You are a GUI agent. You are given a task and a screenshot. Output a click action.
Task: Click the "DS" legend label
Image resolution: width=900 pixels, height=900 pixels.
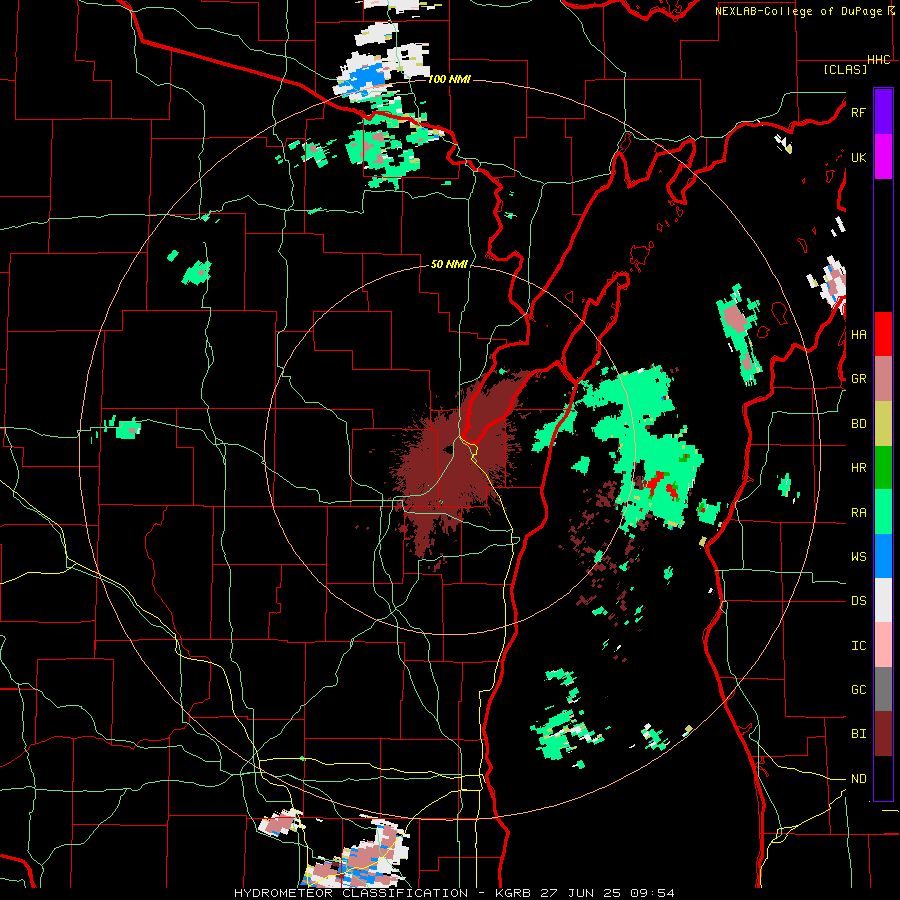[x=858, y=601]
